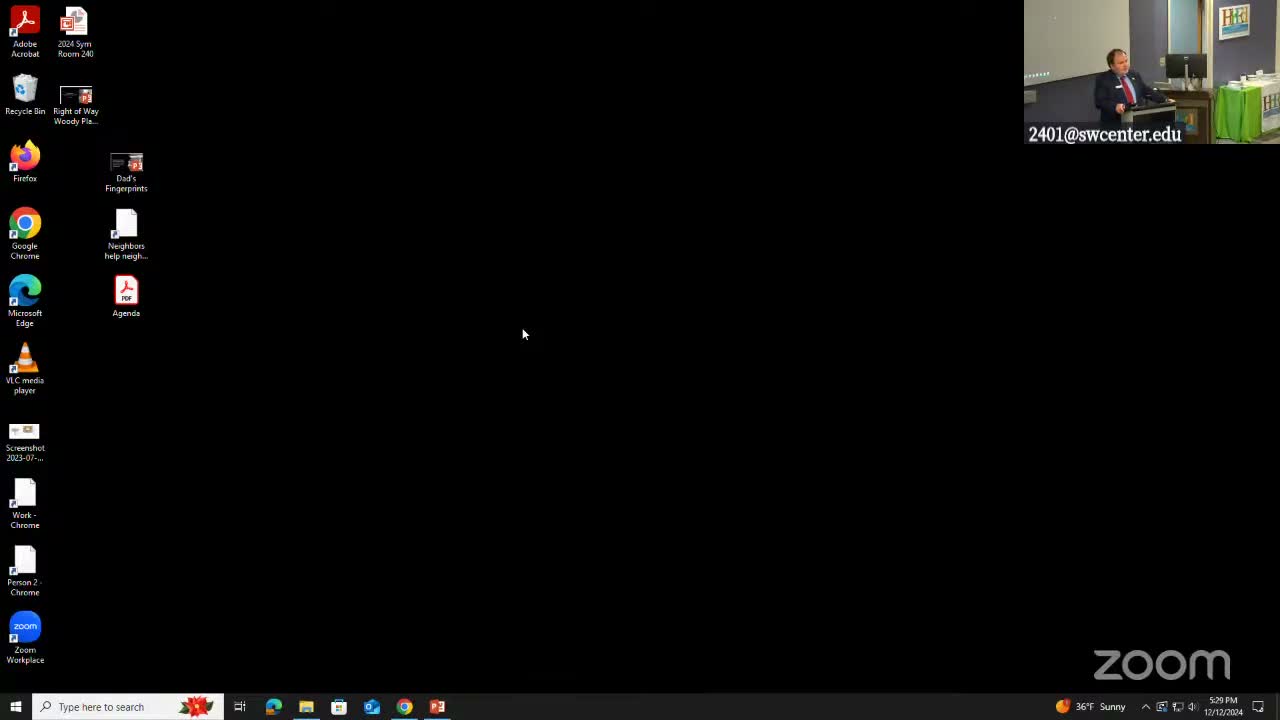The height and width of the screenshot is (720, 1280).
Task: Select the Screenshot 2023-07 image file
Action: [25, 442]
